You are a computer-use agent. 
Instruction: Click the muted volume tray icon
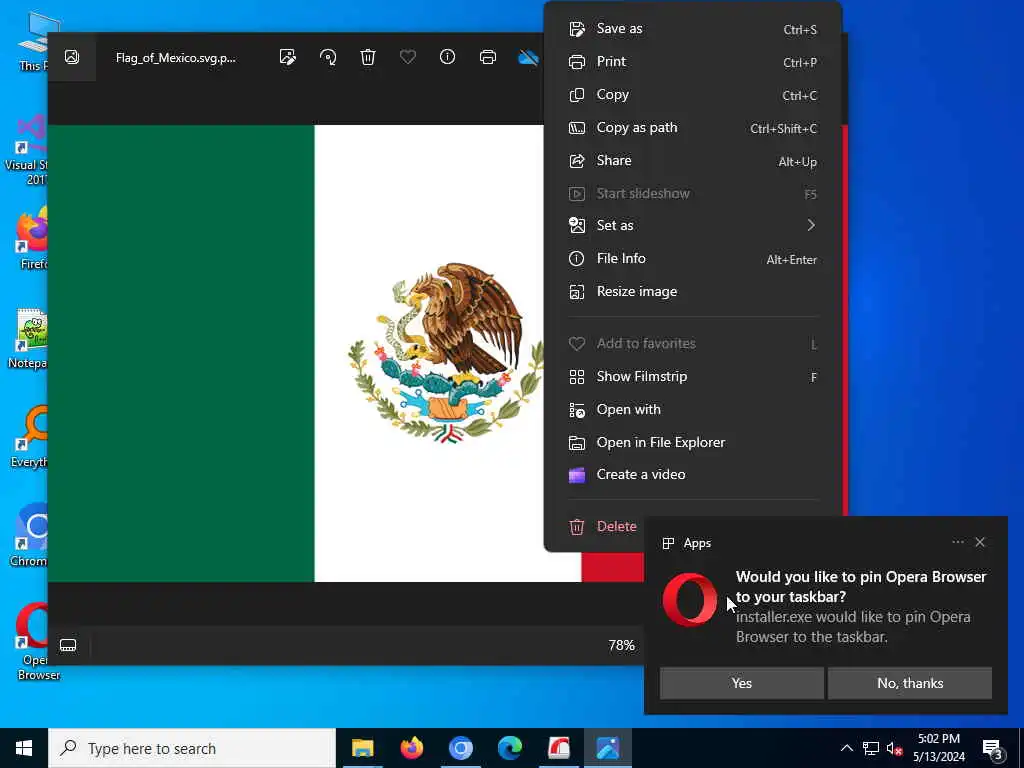894,748
